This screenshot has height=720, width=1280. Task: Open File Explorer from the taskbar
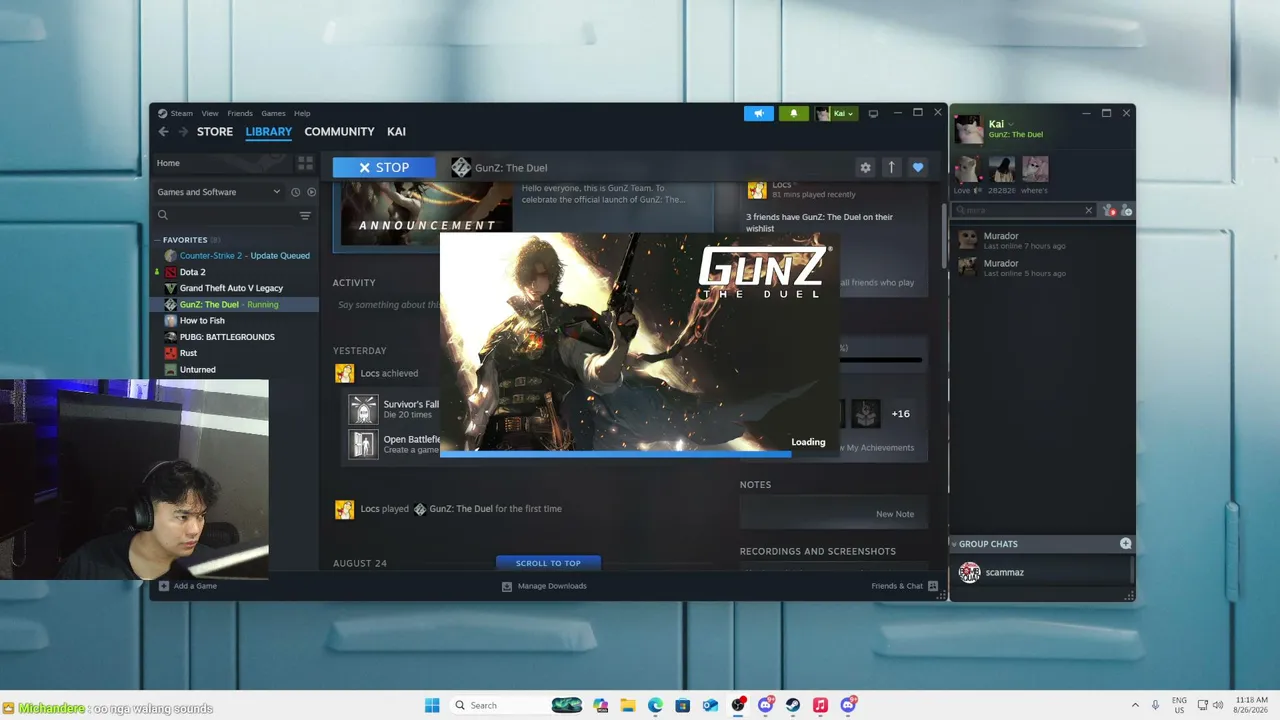(628, 705)
